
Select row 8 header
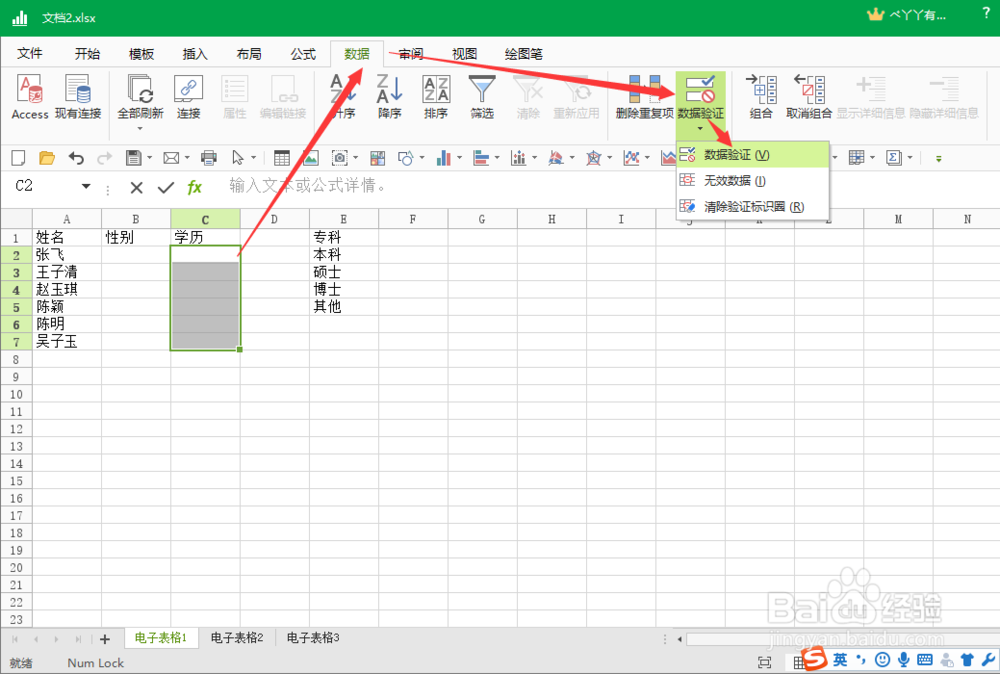[x=16, y=359]
